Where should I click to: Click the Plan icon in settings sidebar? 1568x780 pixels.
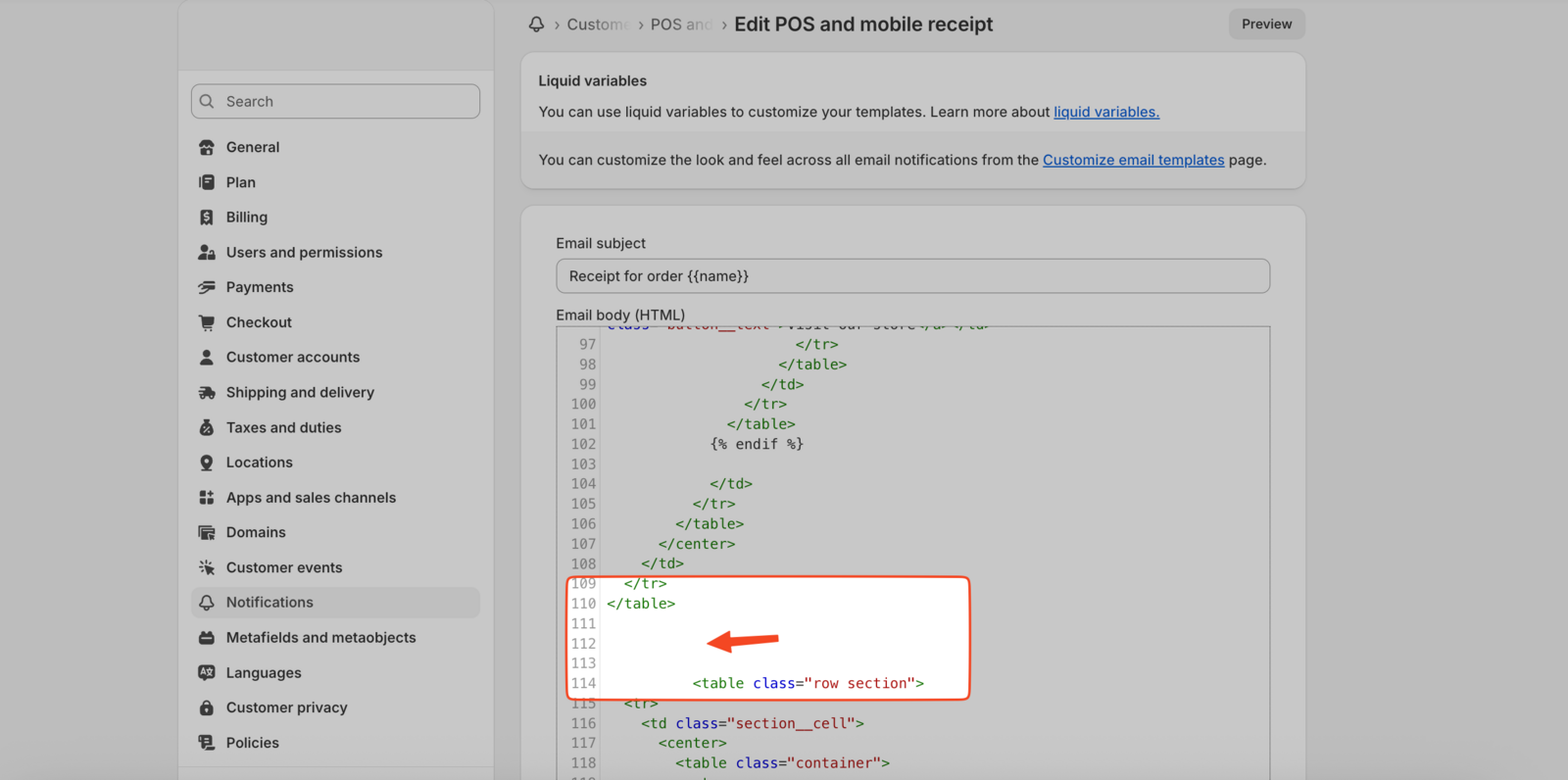207,182
